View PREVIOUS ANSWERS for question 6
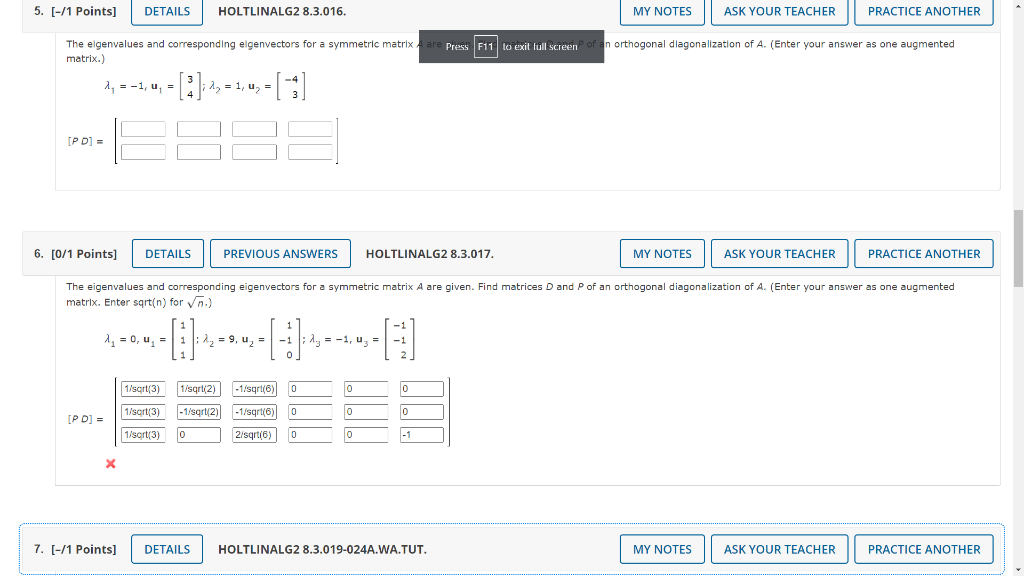The image size is (1024, 576). point(280,253)
